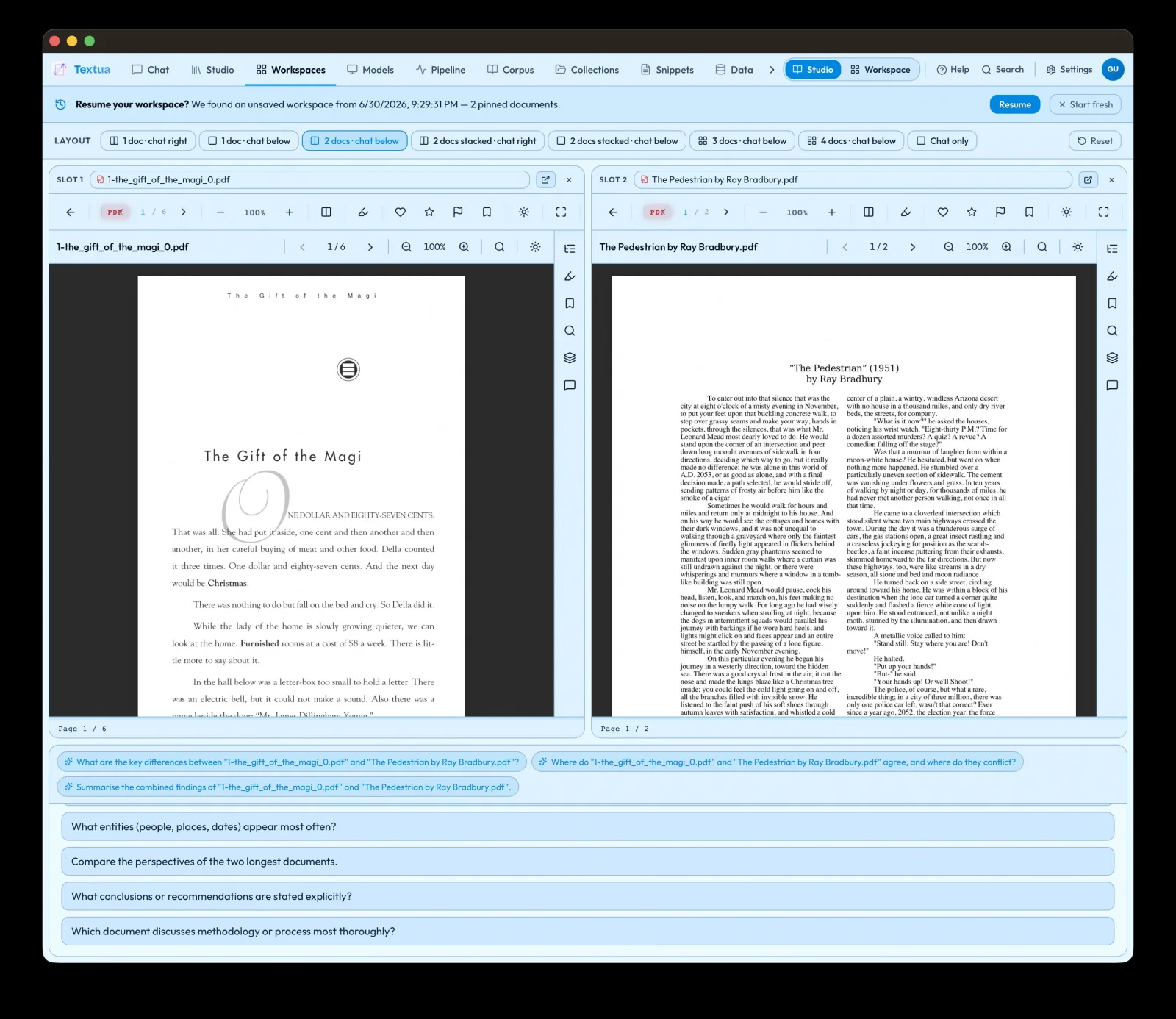Screen dimensions: 1176x1019
Task: Click Start fresh button
Action: click(x=1085, y=104)
